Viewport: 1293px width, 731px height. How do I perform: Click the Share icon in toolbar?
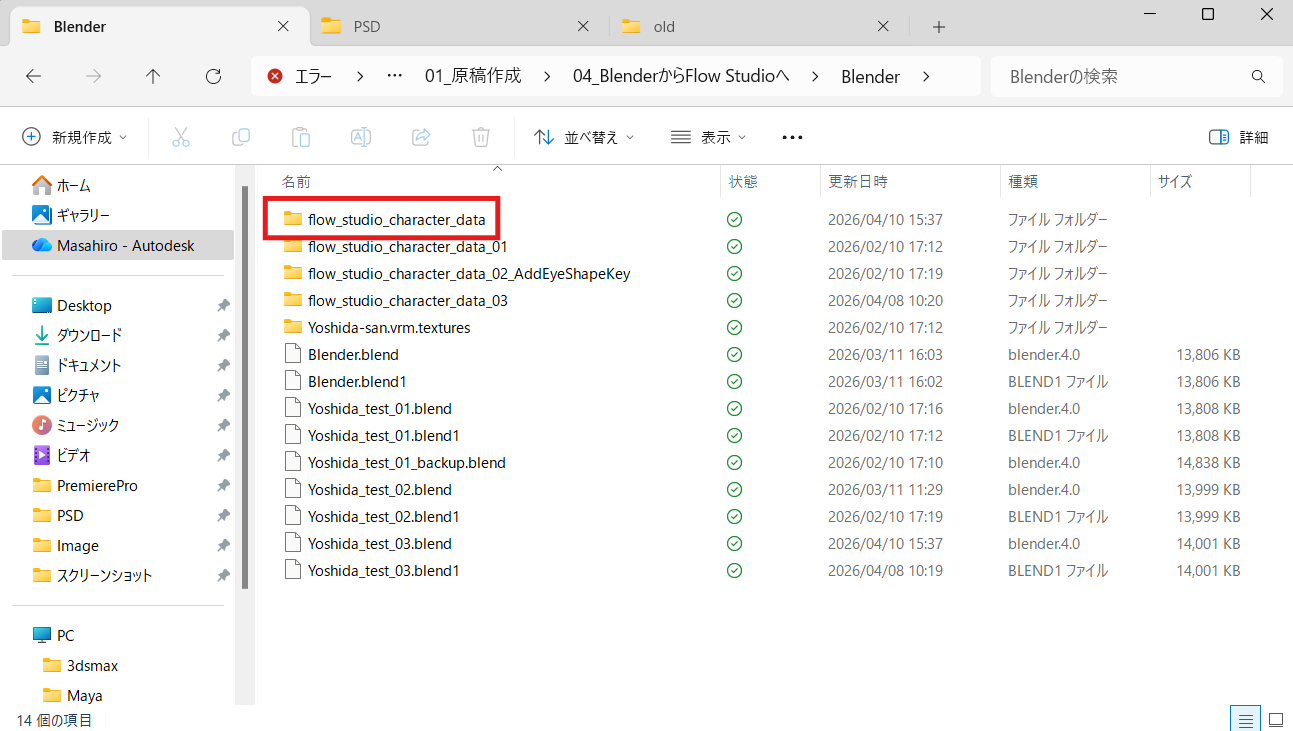(421, 137)
